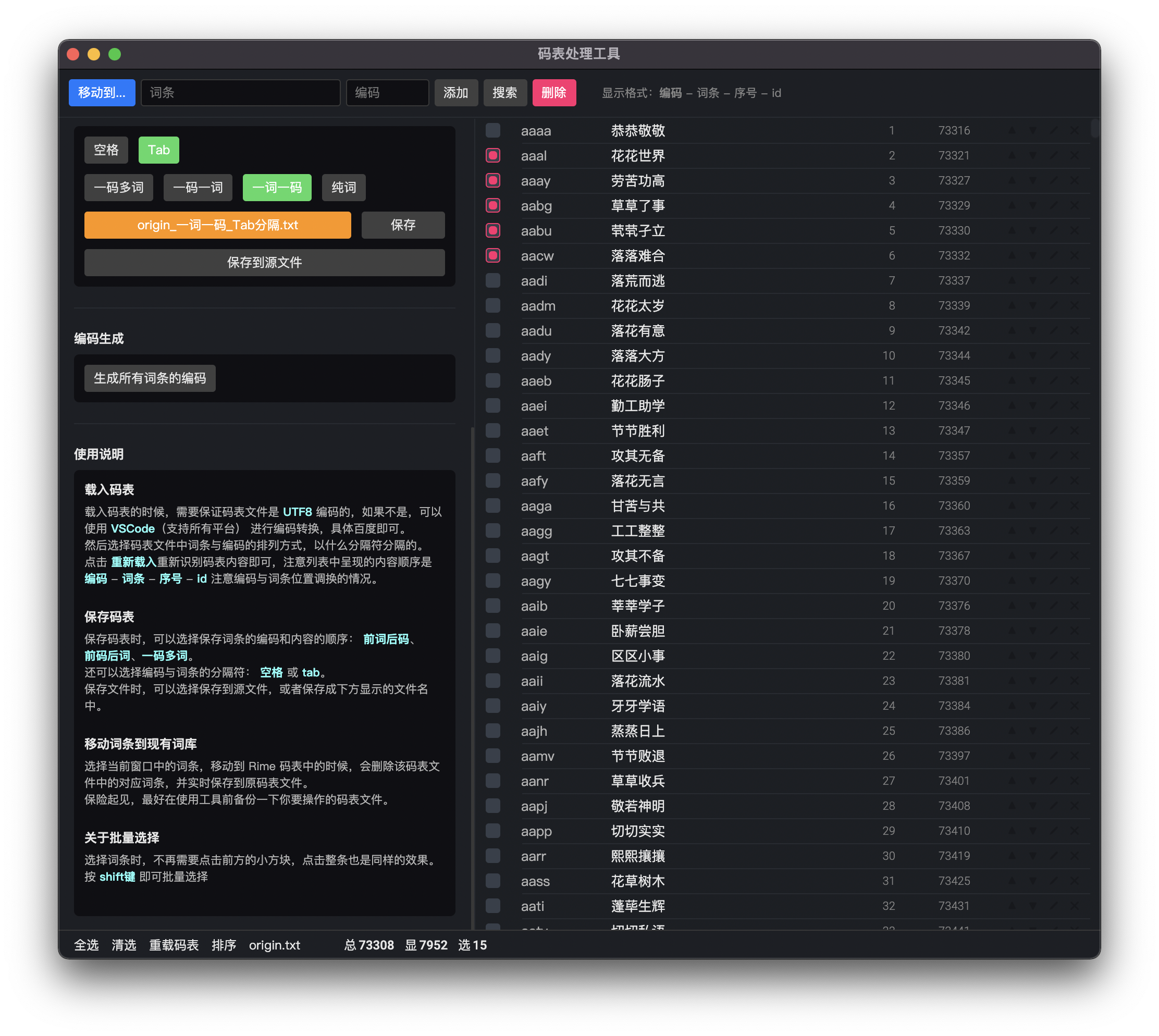Click the 搜索 button
1159x1036 pixels.
click(x=505, y=93)
